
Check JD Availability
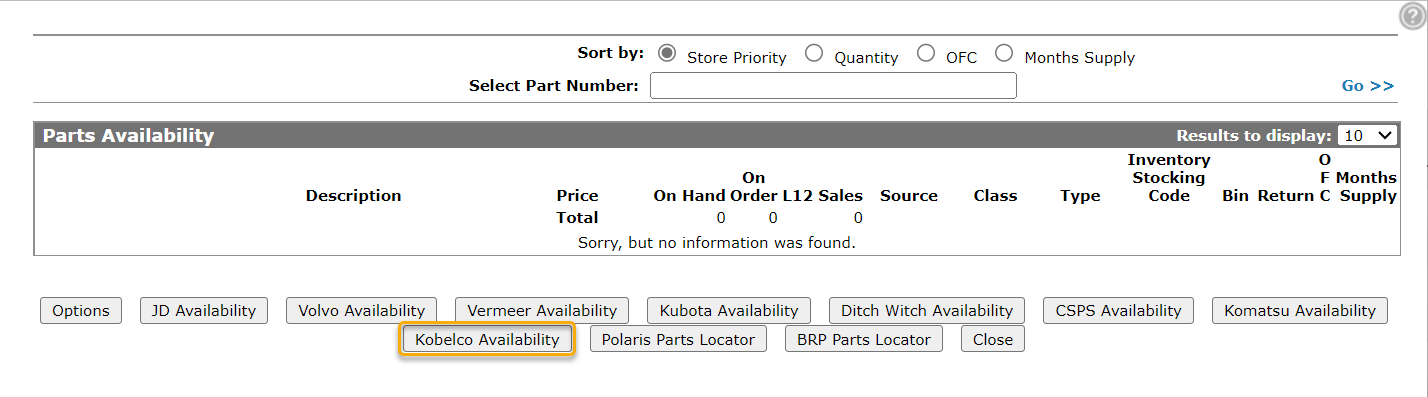[204, 311]
